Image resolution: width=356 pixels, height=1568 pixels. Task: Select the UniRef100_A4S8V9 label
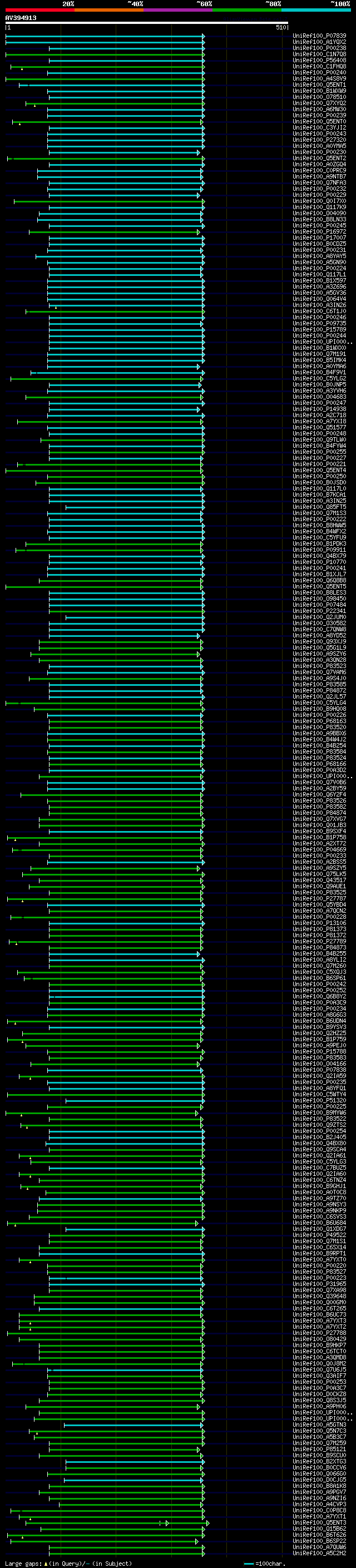[319, 78]
